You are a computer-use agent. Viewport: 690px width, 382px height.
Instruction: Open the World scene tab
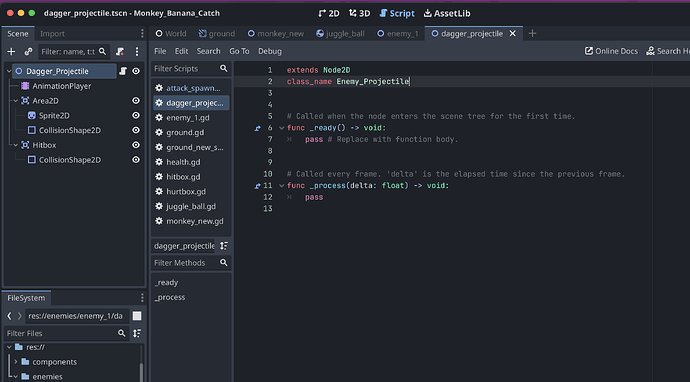171,33
